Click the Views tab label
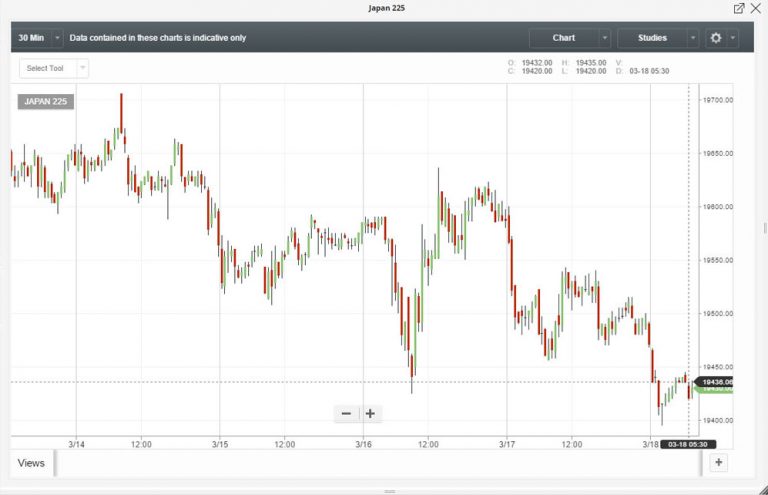This screenshot has height=495, width=768. click(x=31, y=463)
